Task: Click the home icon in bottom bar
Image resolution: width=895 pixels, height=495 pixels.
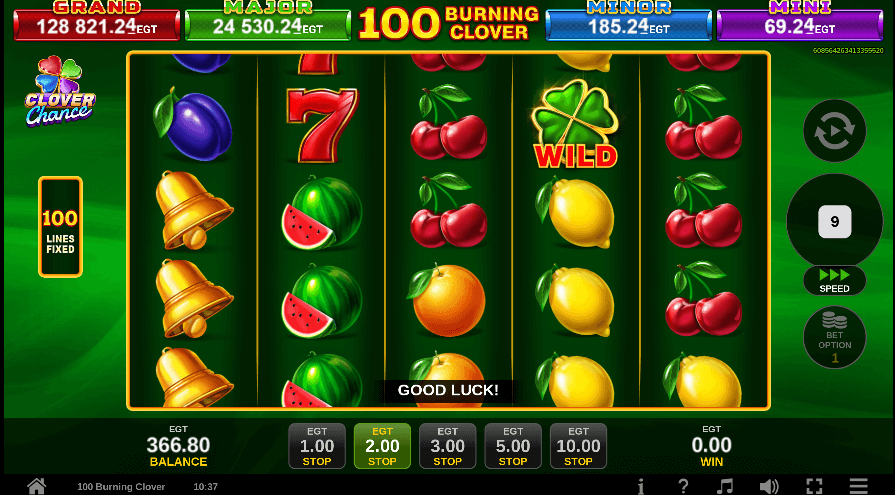Action: pos(37,486)
